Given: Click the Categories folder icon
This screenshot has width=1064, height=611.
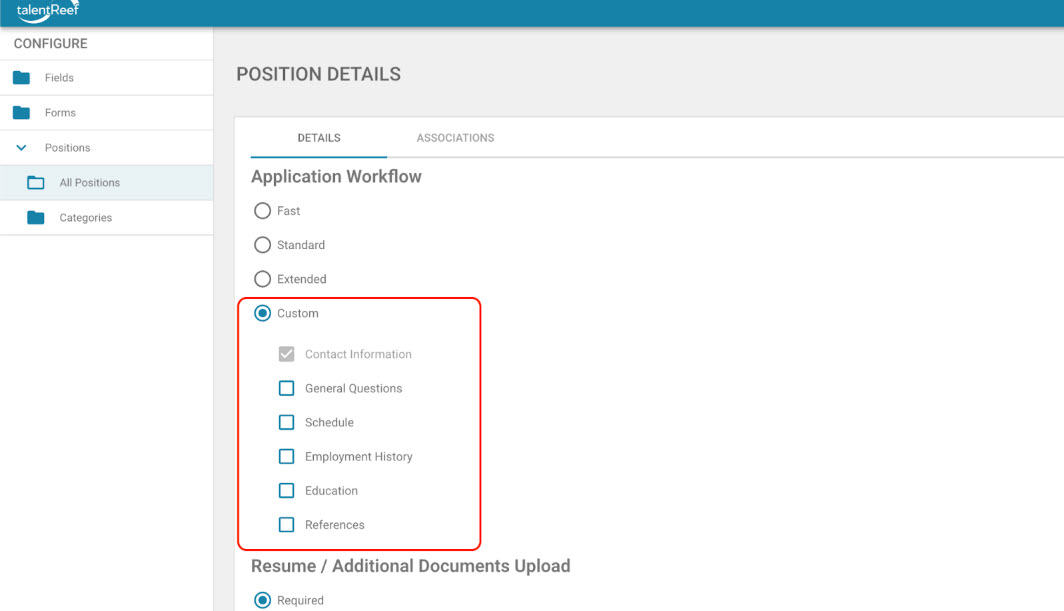Looking at the screenshot, I should 36,218.
